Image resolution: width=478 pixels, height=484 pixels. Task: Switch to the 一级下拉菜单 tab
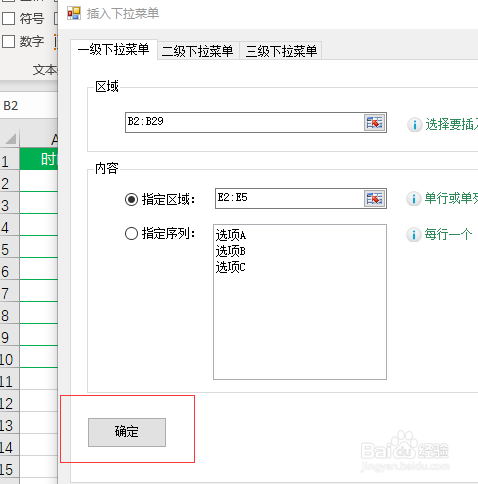(114, 50)
